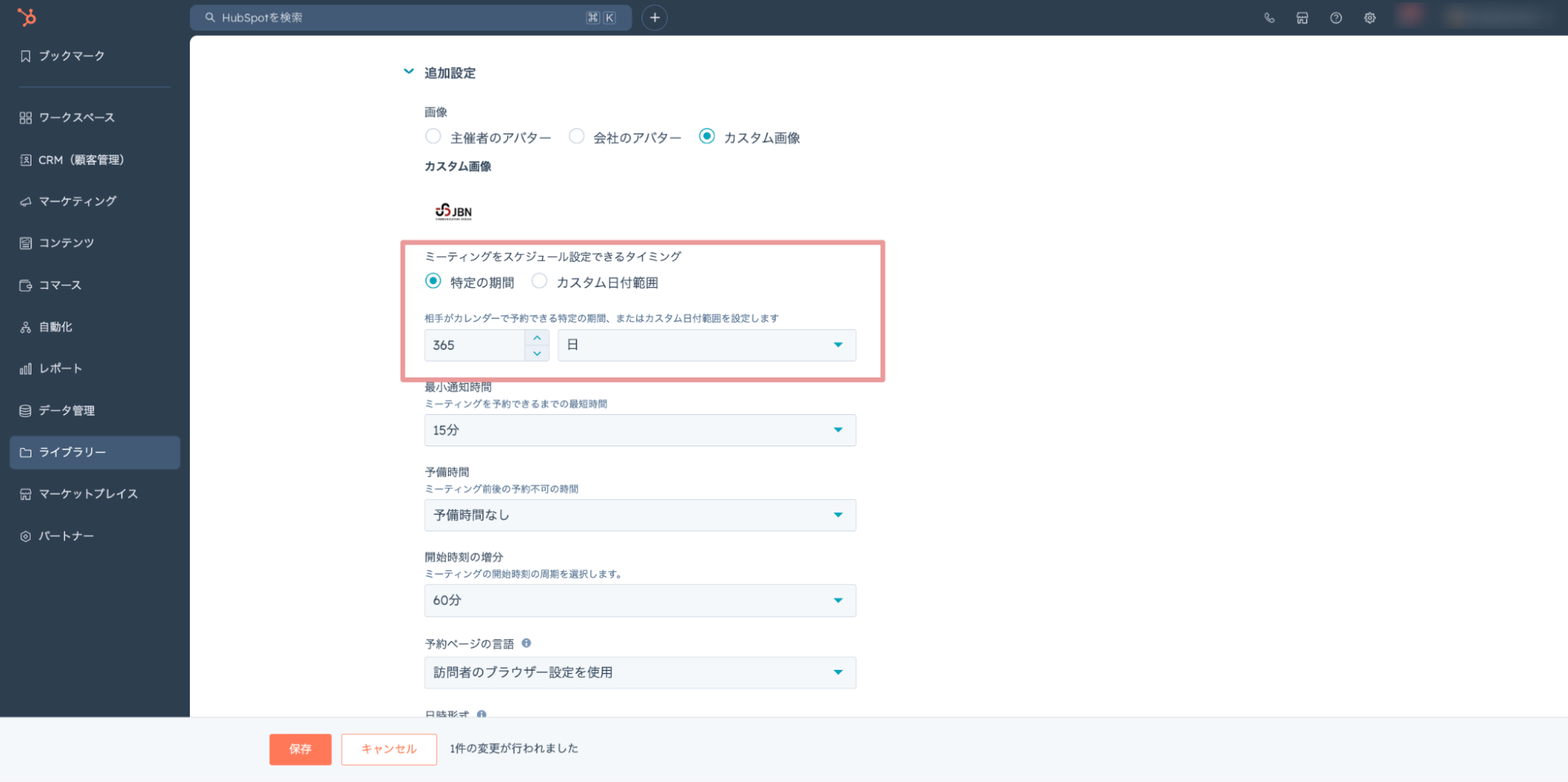This screenshot has height=782, width=1568.
Task: Click info icon next to 日時形式
Action: [482, 714]
